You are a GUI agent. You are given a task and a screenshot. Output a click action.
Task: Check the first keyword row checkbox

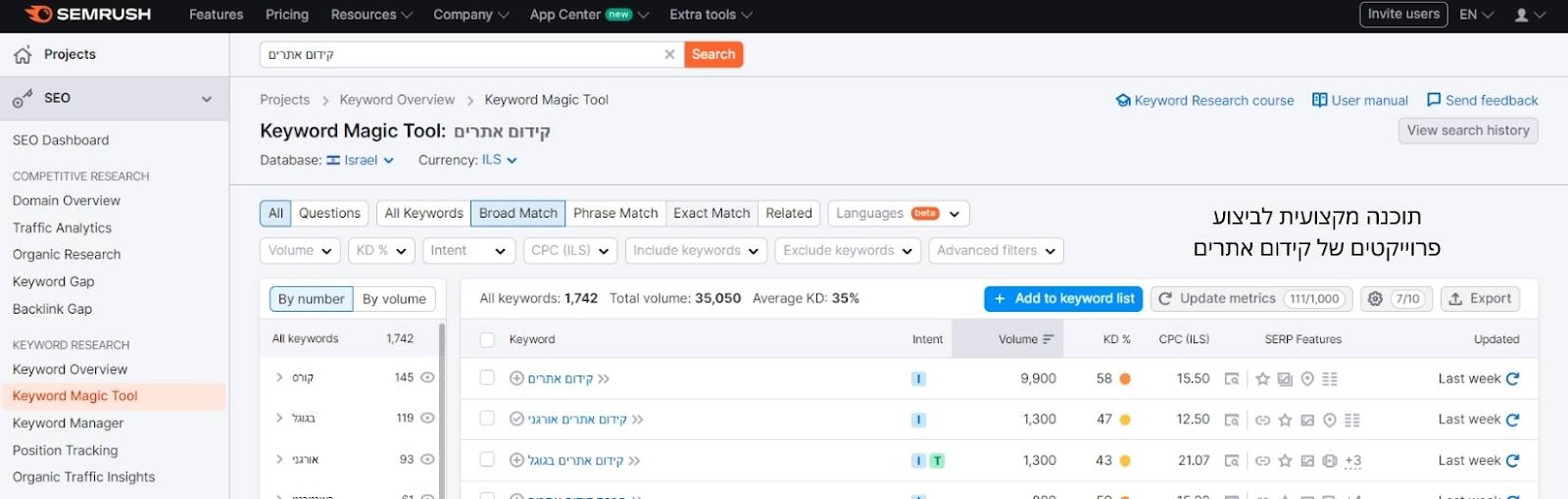point(487,377)
